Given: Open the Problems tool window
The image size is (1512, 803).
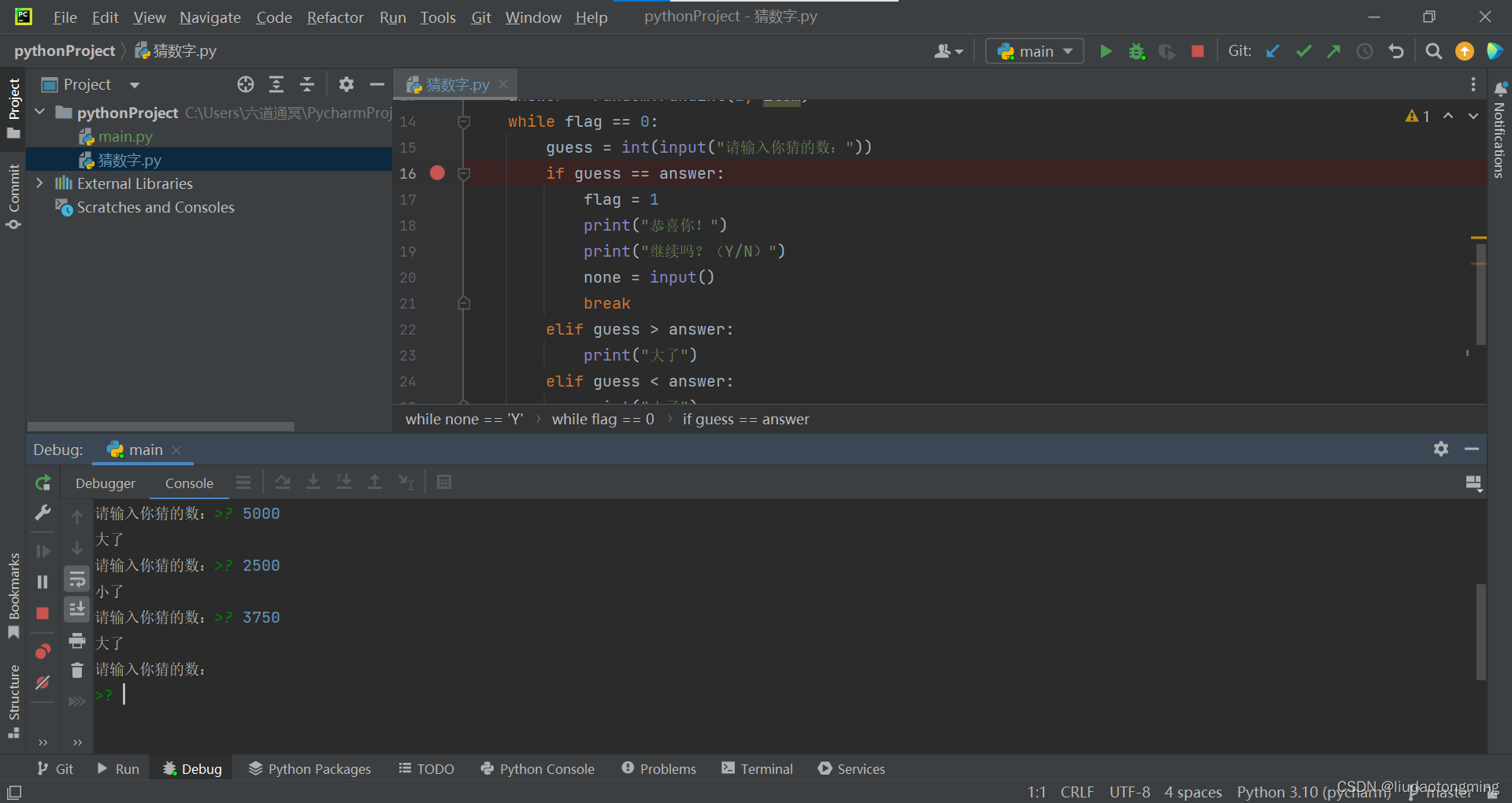Looking at the screenshot, I should coord(658,768).
